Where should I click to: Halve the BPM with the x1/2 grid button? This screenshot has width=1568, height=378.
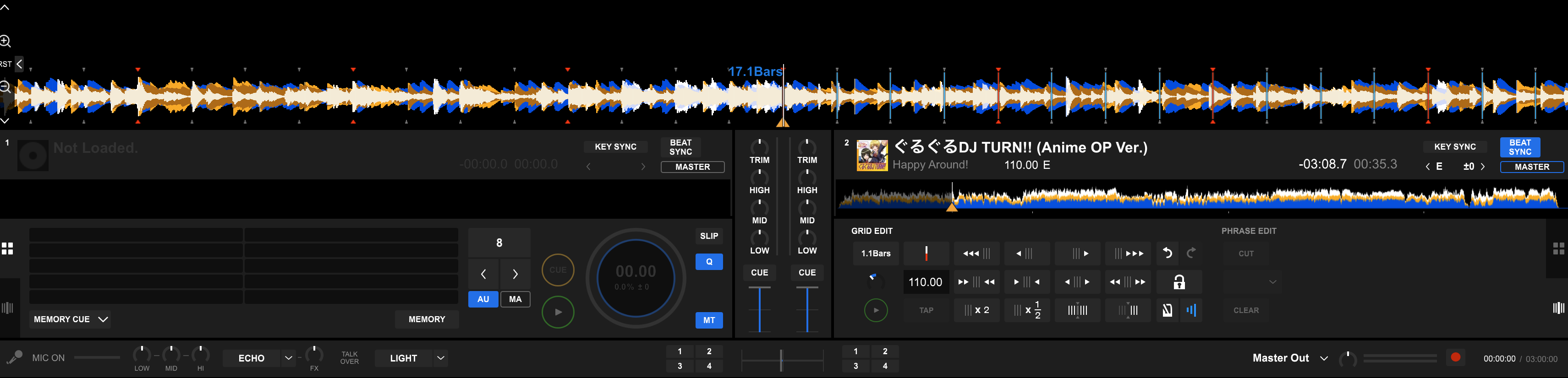click(1027, 311)
